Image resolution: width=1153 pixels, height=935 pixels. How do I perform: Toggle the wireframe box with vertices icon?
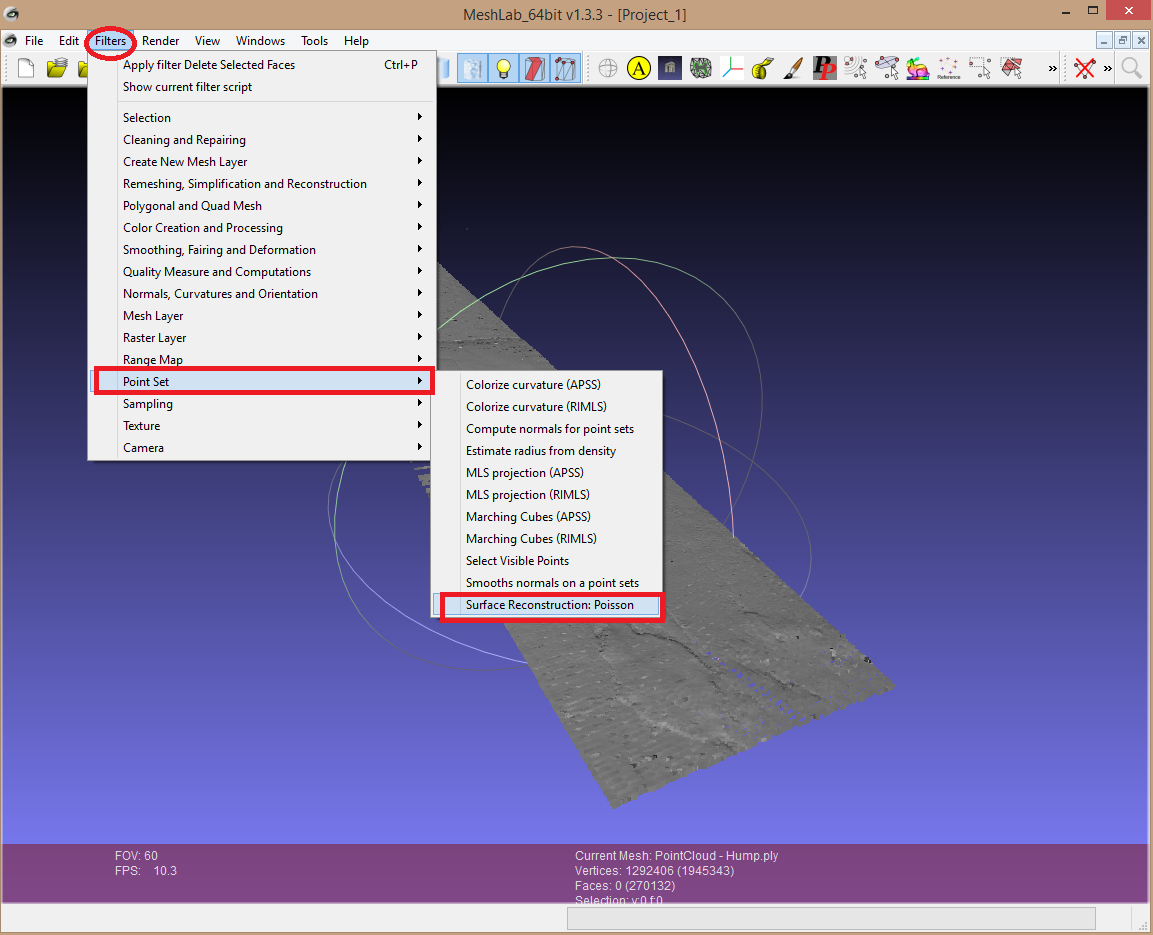coord(565,69)
